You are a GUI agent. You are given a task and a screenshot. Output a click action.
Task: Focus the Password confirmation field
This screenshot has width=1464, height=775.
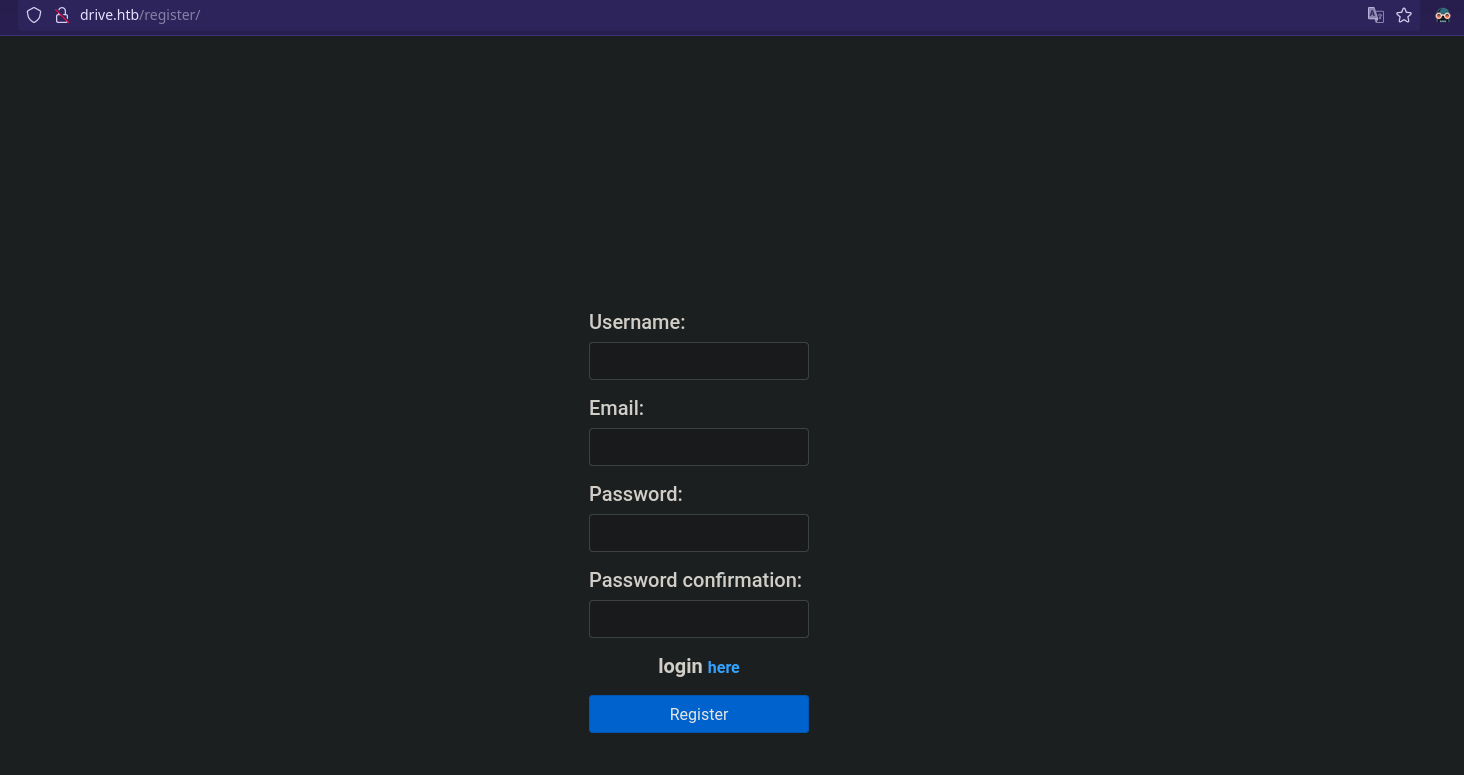[x=698, y=619]
